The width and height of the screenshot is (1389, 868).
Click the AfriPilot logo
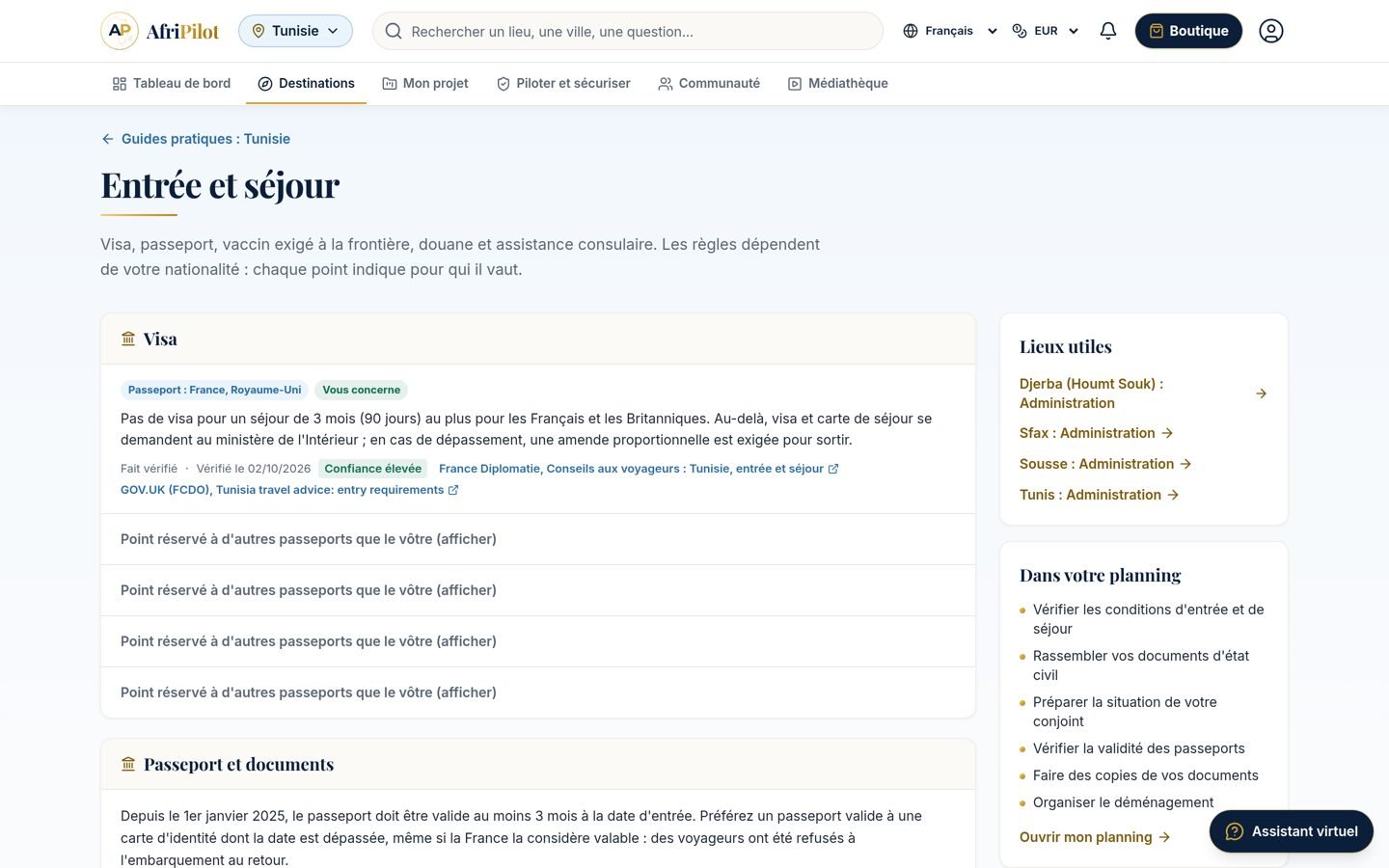[160, 31]
